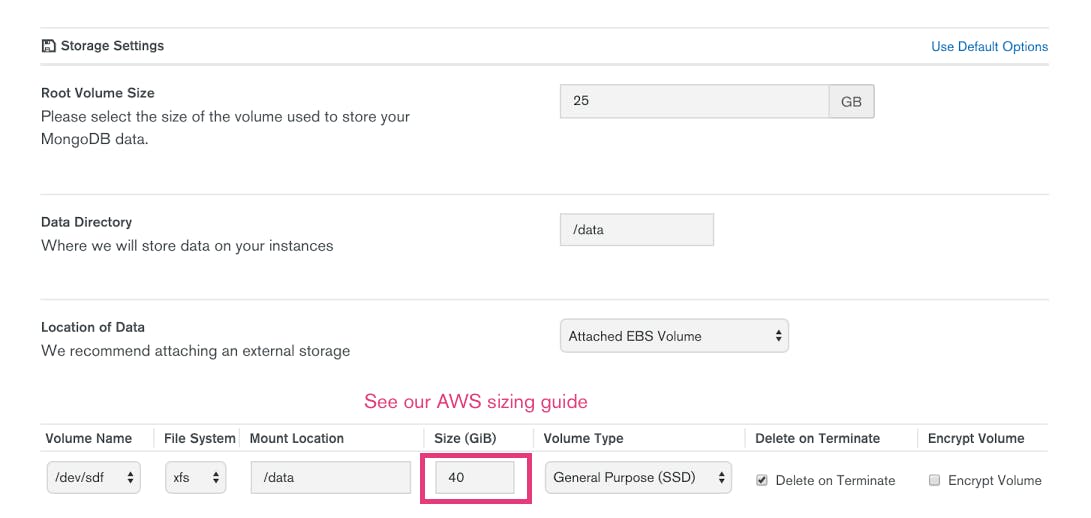
Task: Click the Root Volume Size field showing 25
Action: point(694,102)
